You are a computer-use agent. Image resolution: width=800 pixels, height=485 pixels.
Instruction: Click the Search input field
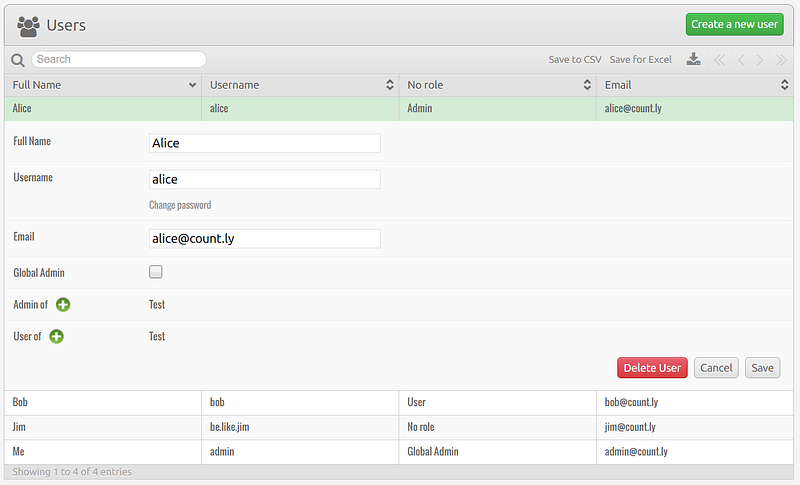coord(119,59)
